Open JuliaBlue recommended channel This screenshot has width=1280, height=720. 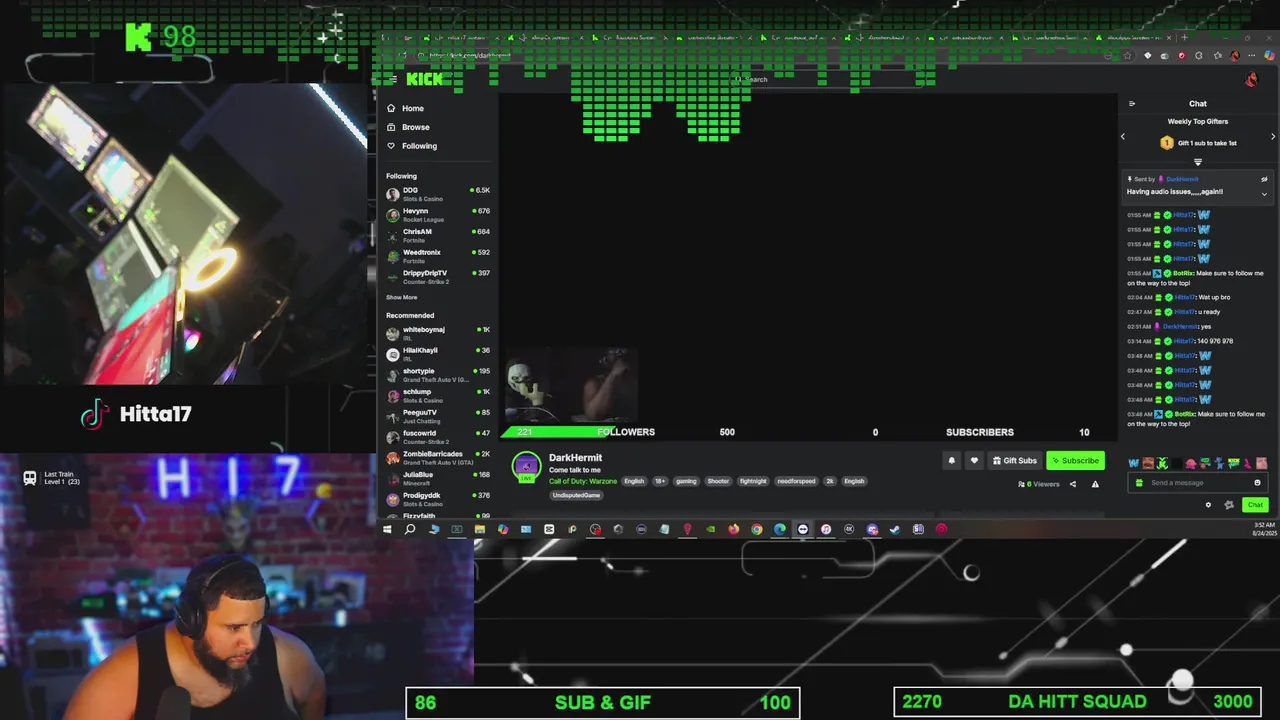click(438, 478)
